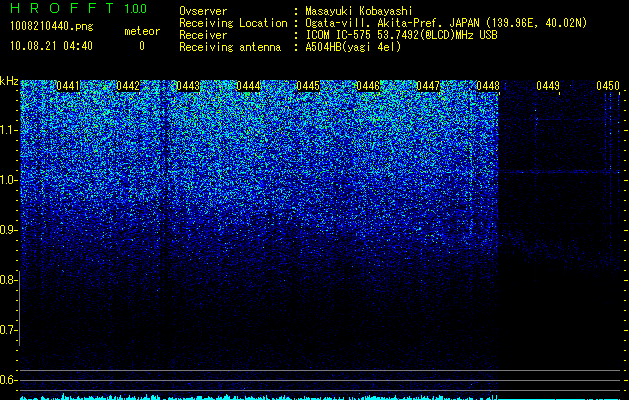Select the filename 1008210440.png
This screenshot has width=629, height=400.
[x=52, y=26]
